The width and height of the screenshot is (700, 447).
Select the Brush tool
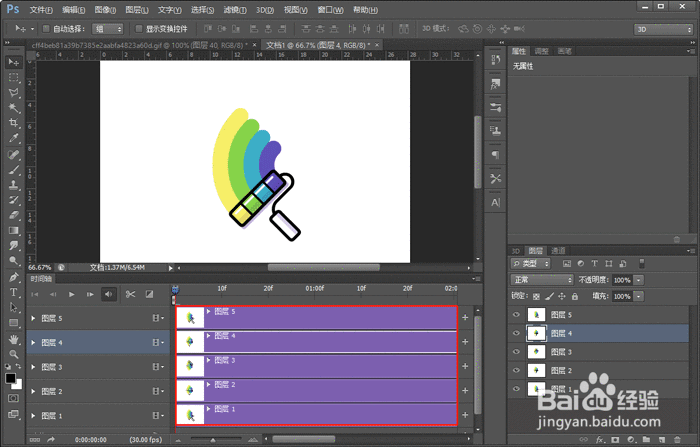click(x=13, y=170)
